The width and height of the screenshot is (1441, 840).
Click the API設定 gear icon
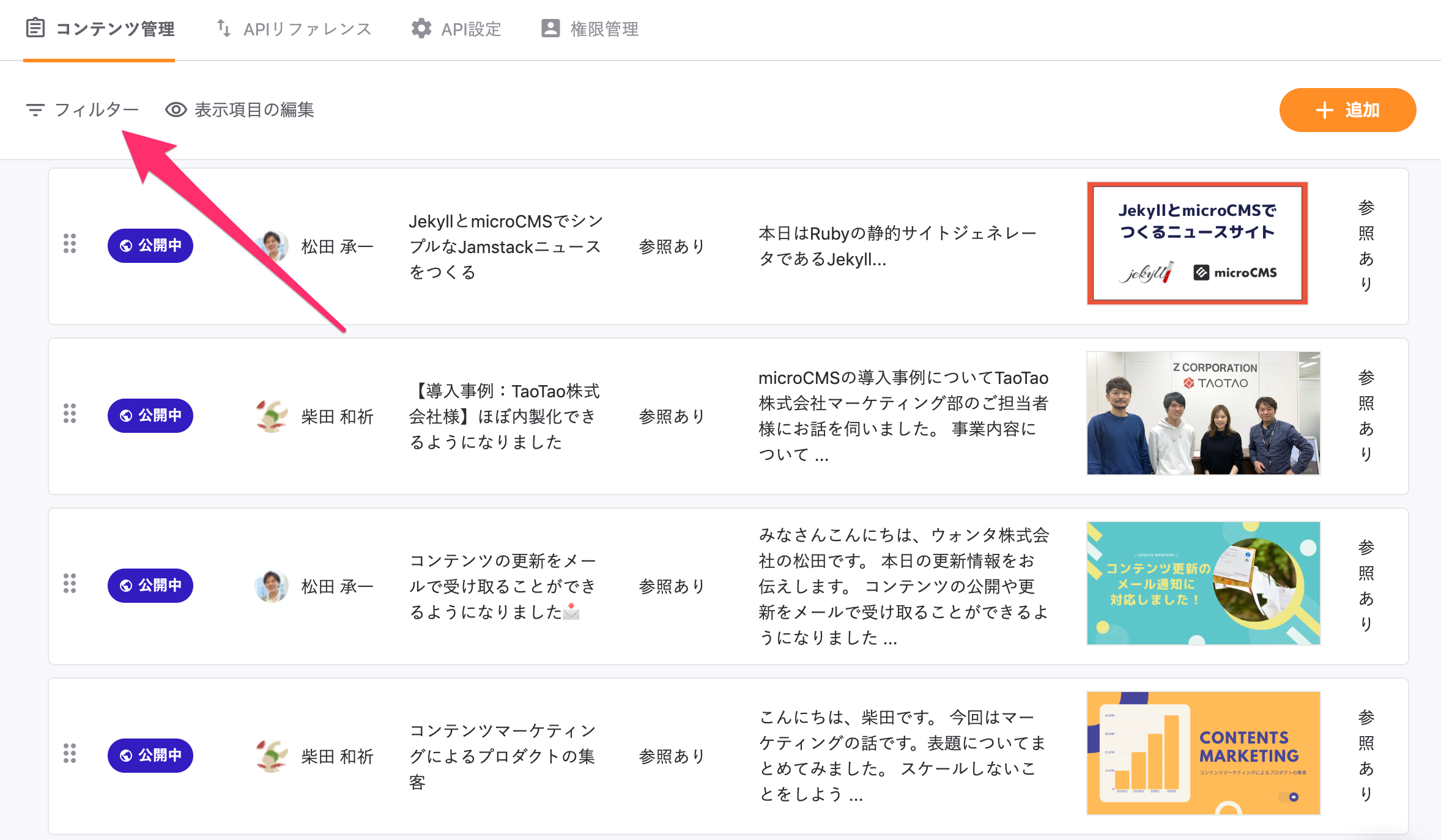point(421,29)
